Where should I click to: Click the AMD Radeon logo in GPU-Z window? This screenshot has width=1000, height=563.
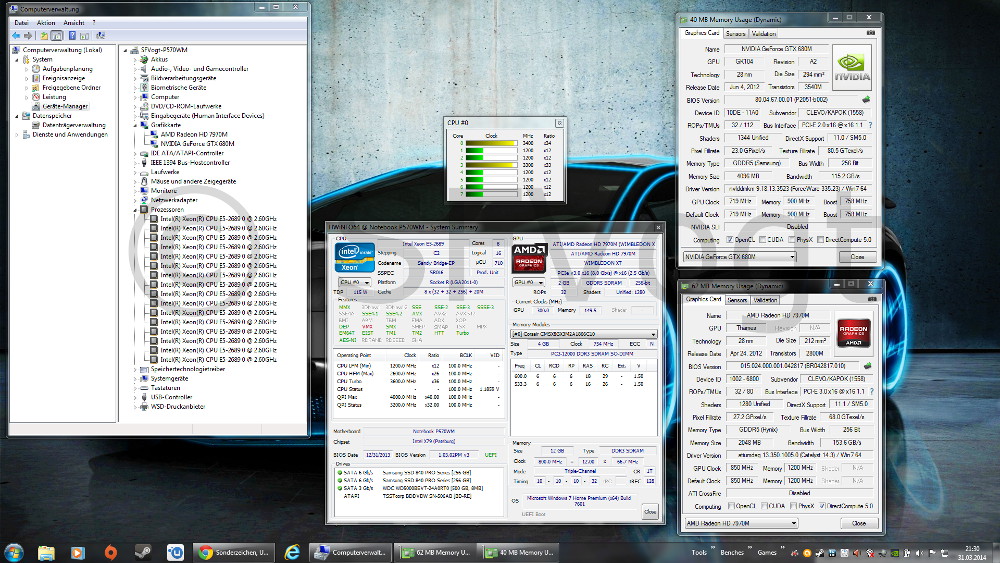[x=853, y=333]
